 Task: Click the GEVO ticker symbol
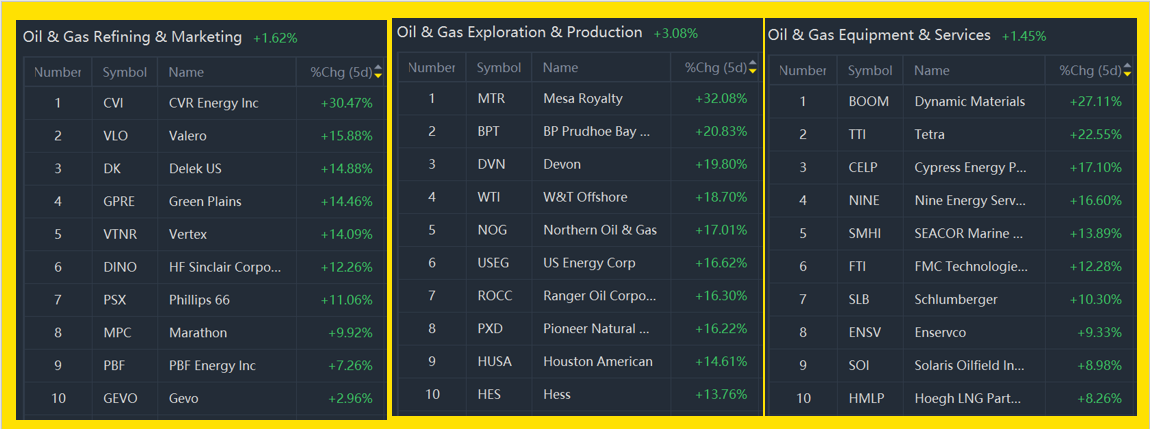click(x=119, y=398)
